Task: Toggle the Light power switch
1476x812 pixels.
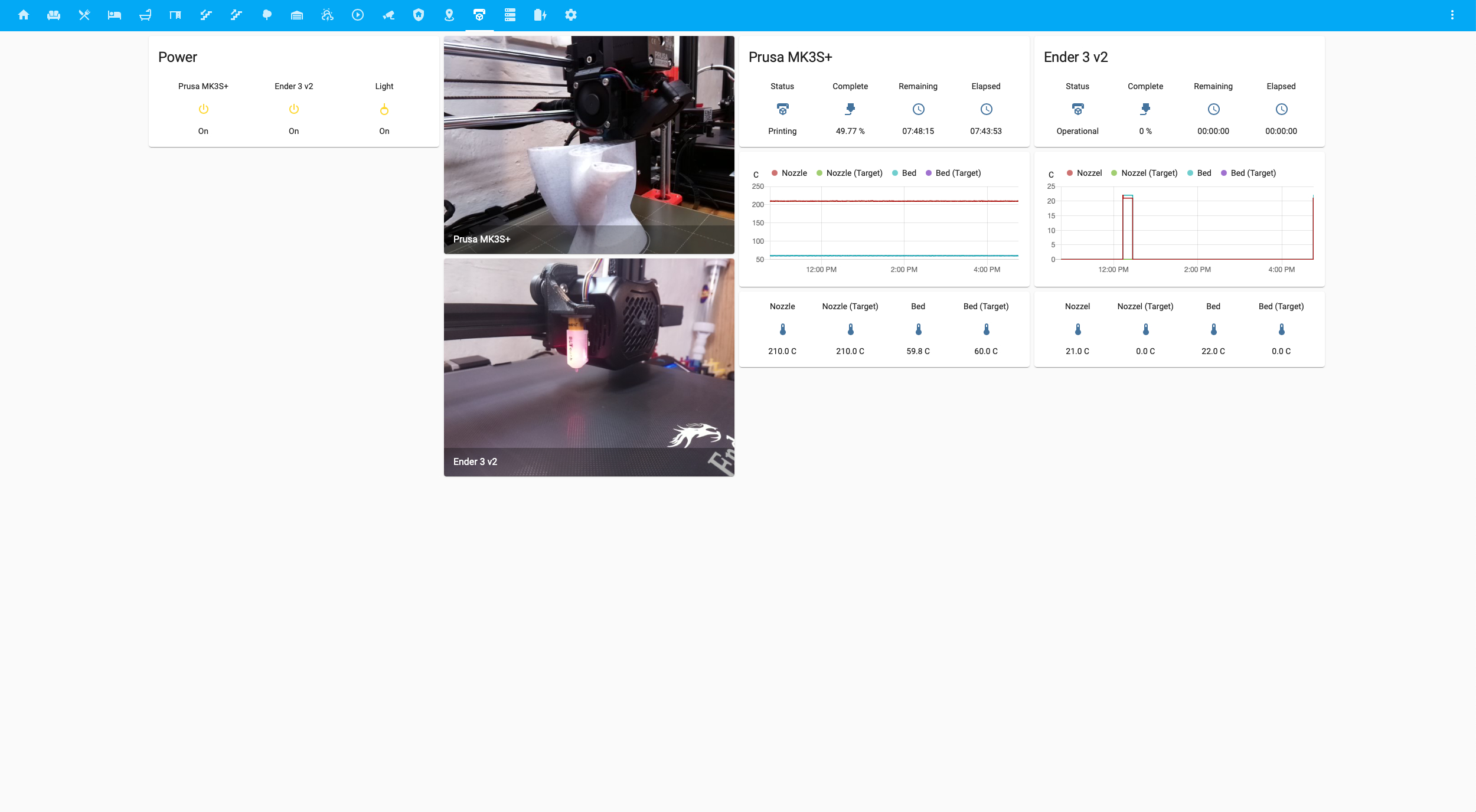Action: coord(384,109)
